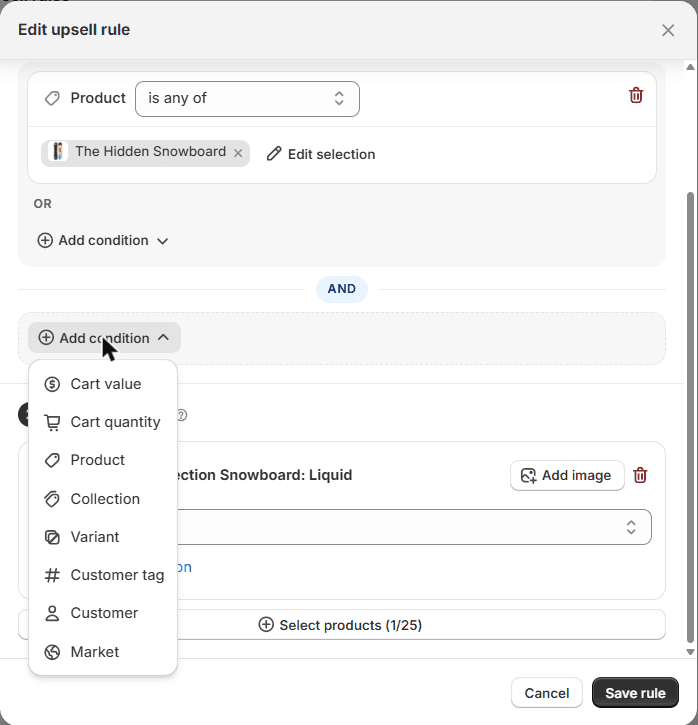Save the upsell rule

pyautogui.click(x=635, y=693)
